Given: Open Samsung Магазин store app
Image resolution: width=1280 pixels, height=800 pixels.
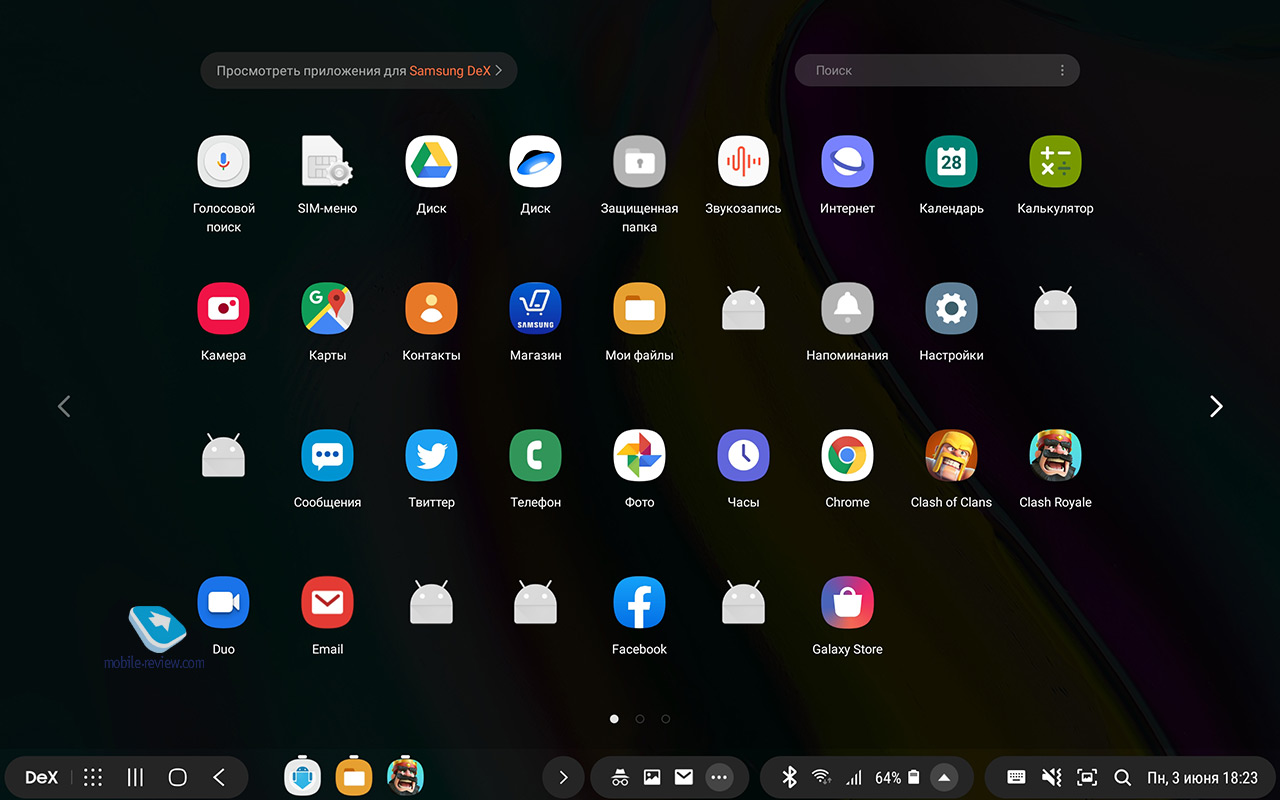Looking at the screenshot, I should click(x=535, y=309).
